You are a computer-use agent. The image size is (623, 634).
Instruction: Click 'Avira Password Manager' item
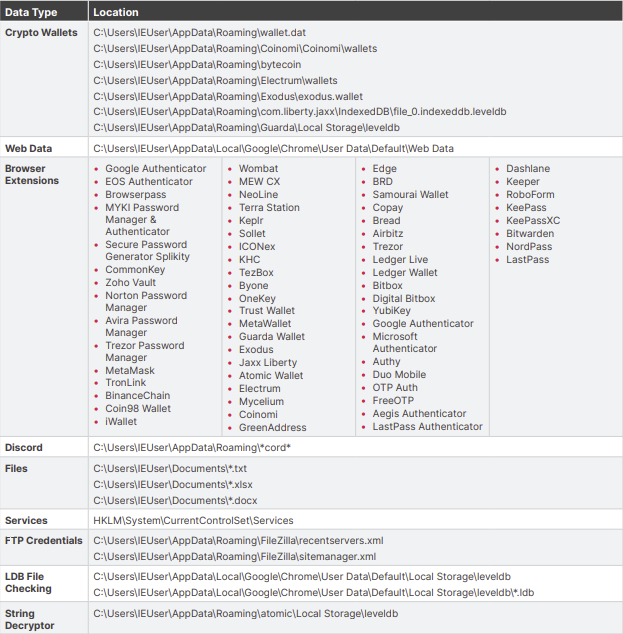click(x=141, y=326)
